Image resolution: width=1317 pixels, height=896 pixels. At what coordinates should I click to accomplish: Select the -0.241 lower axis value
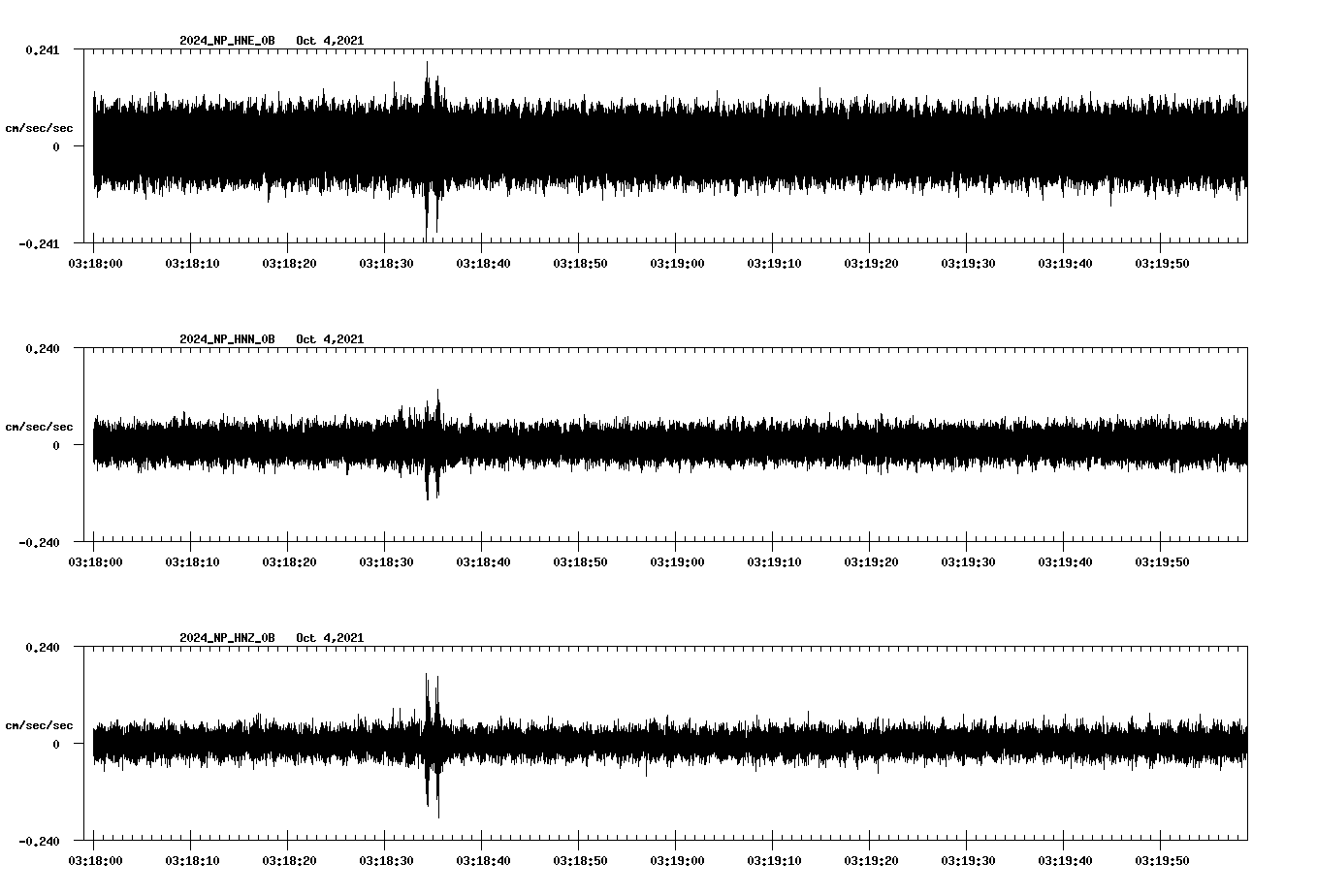pos(39,244)
